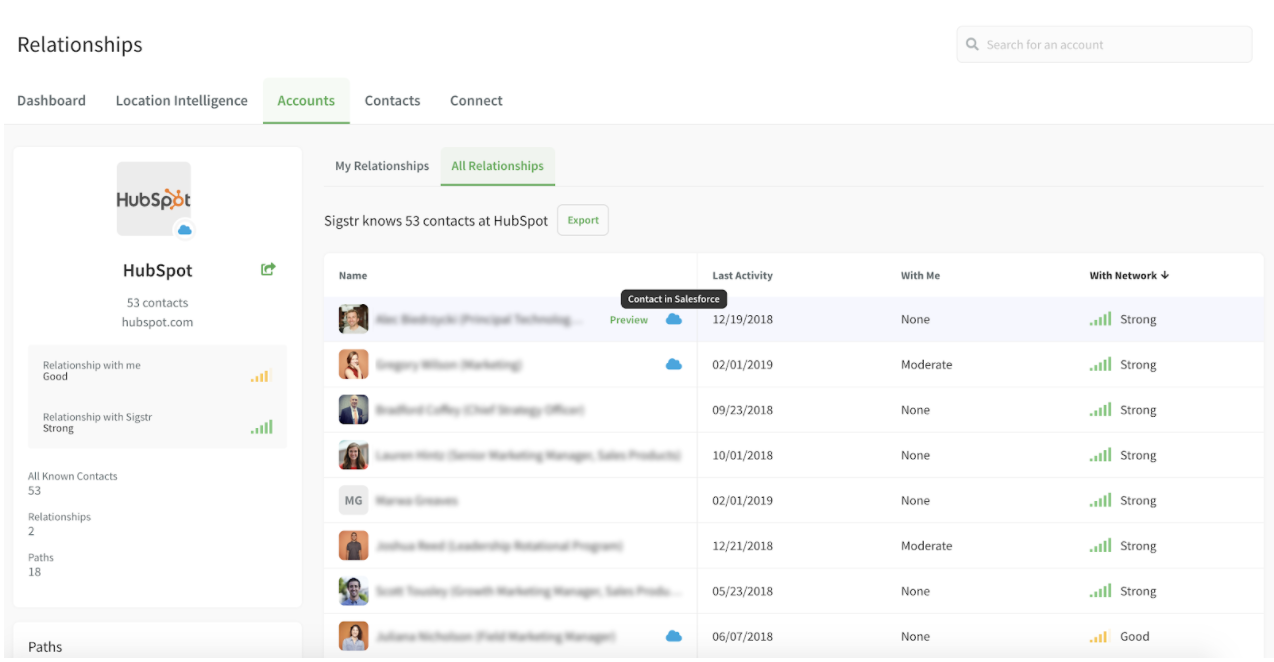Click the MG initials avatar
Image resolution: width=1274 pixels, height=662 pixels.
coord(353,500)
